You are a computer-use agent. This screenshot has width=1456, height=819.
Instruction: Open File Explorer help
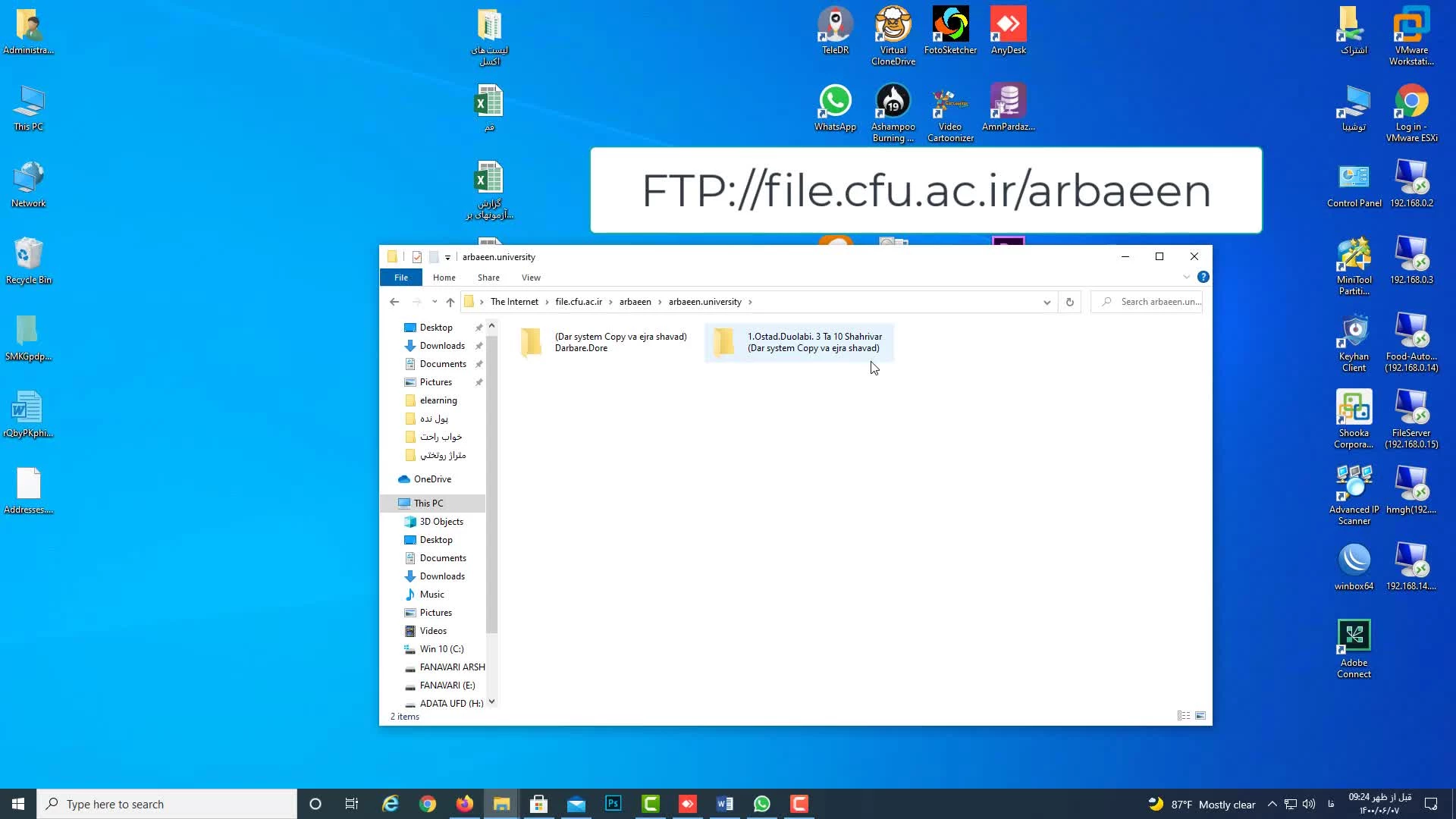[x=1203, y=278]
